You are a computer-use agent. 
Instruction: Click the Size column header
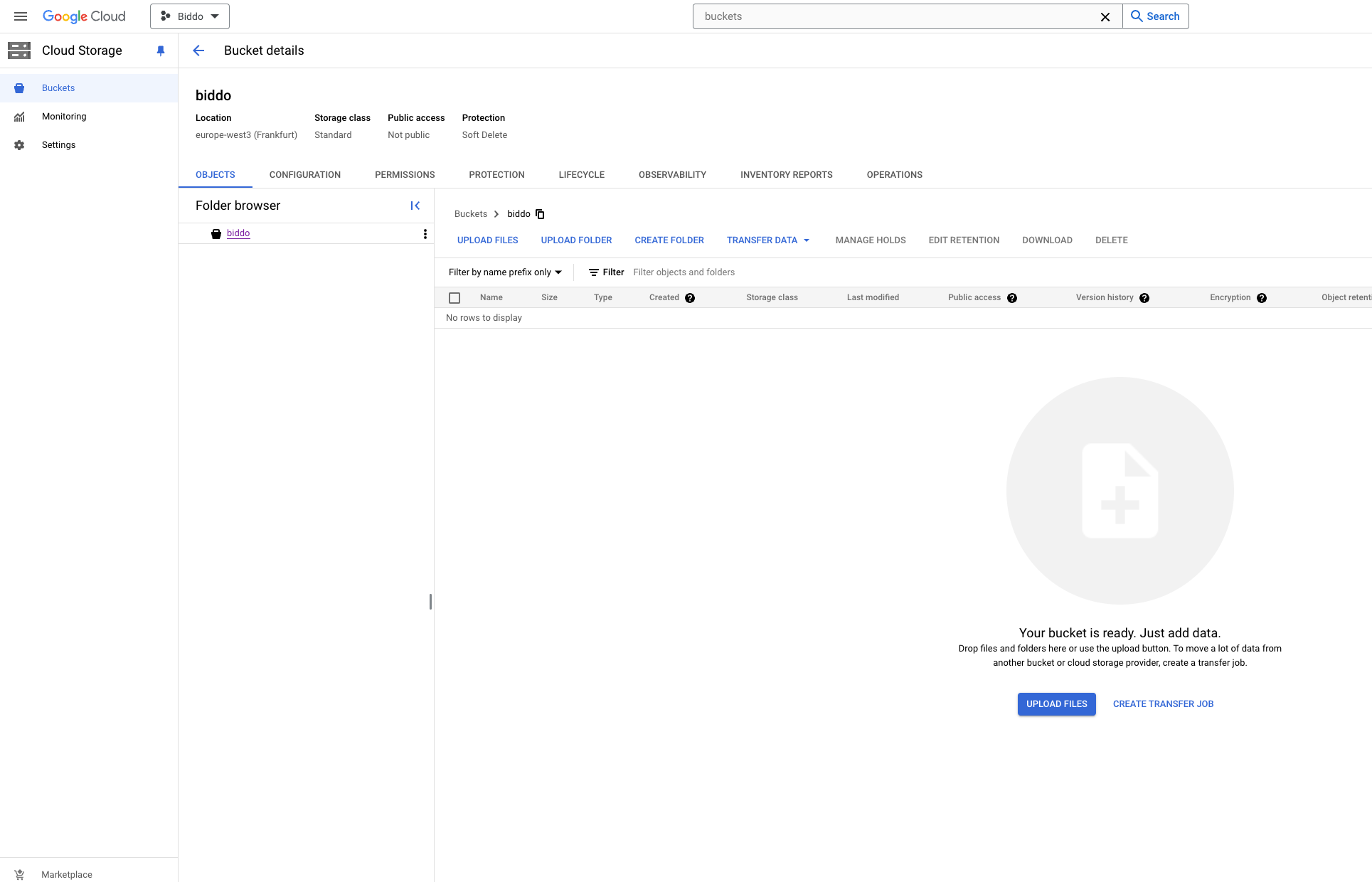coord(549,297)
